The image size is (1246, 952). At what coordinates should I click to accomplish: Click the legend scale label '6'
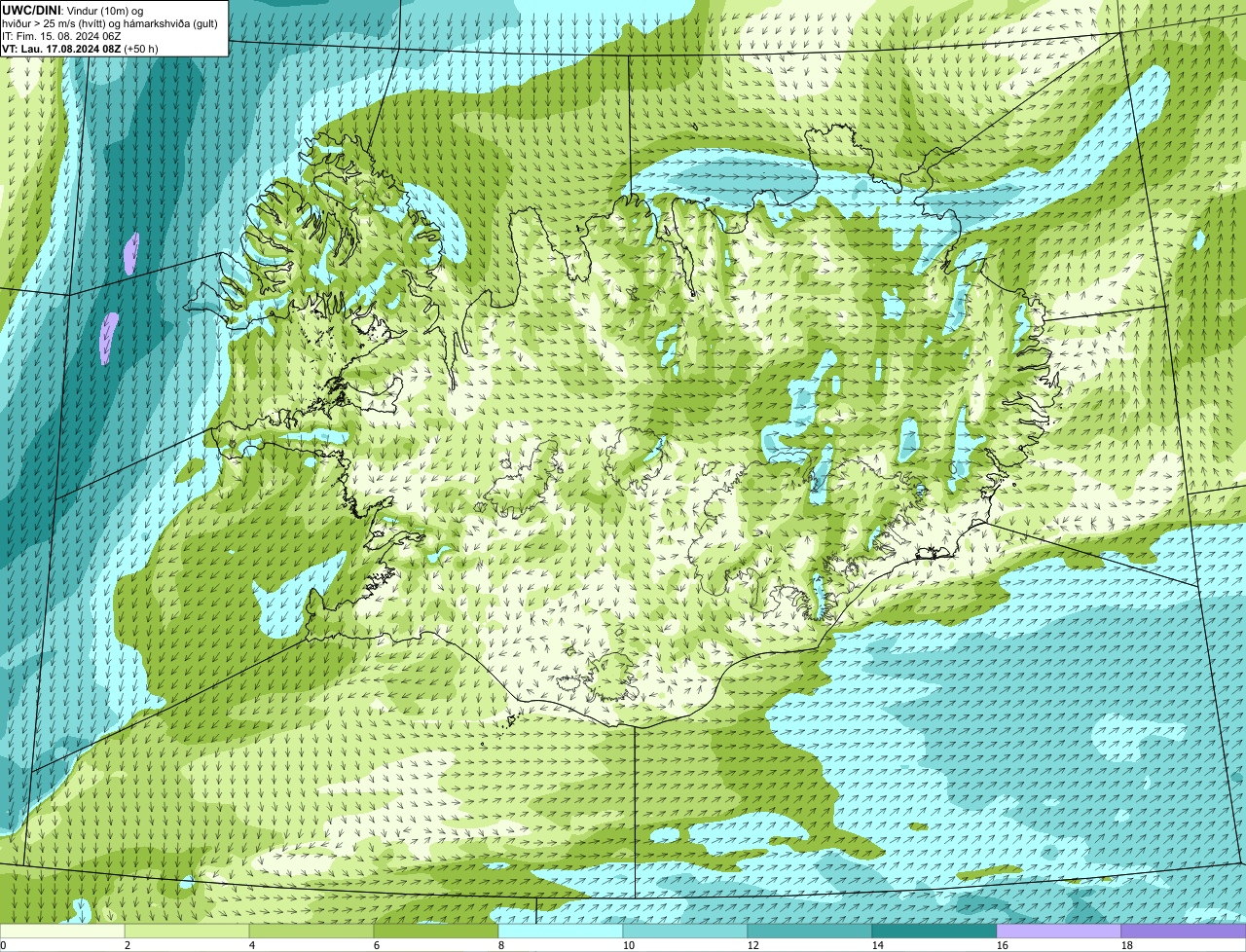coord(377,945)
